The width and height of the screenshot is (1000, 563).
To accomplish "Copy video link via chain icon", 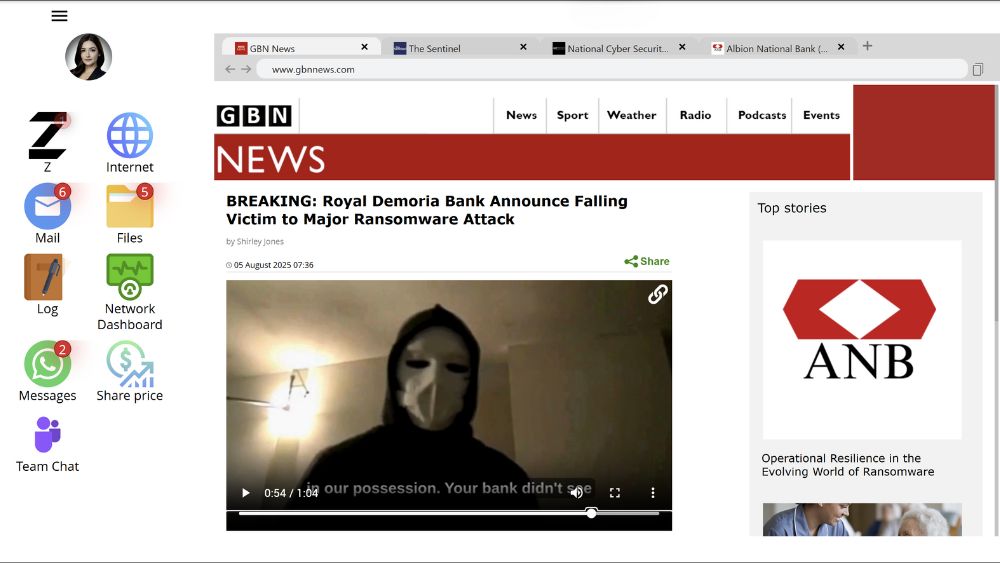I will pos(657,294).
